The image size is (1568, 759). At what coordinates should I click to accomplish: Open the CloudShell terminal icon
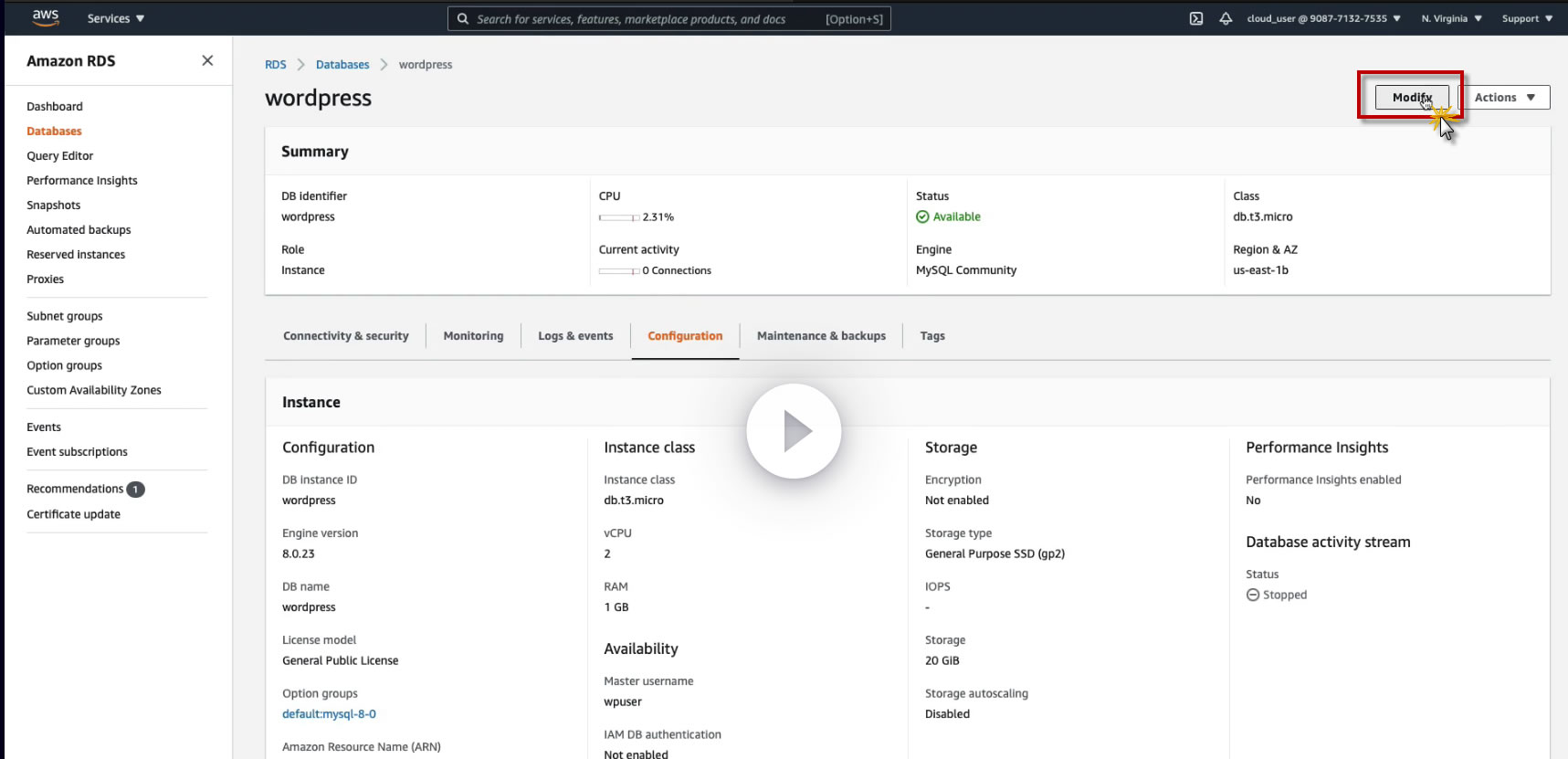[x=1196, y=18]
